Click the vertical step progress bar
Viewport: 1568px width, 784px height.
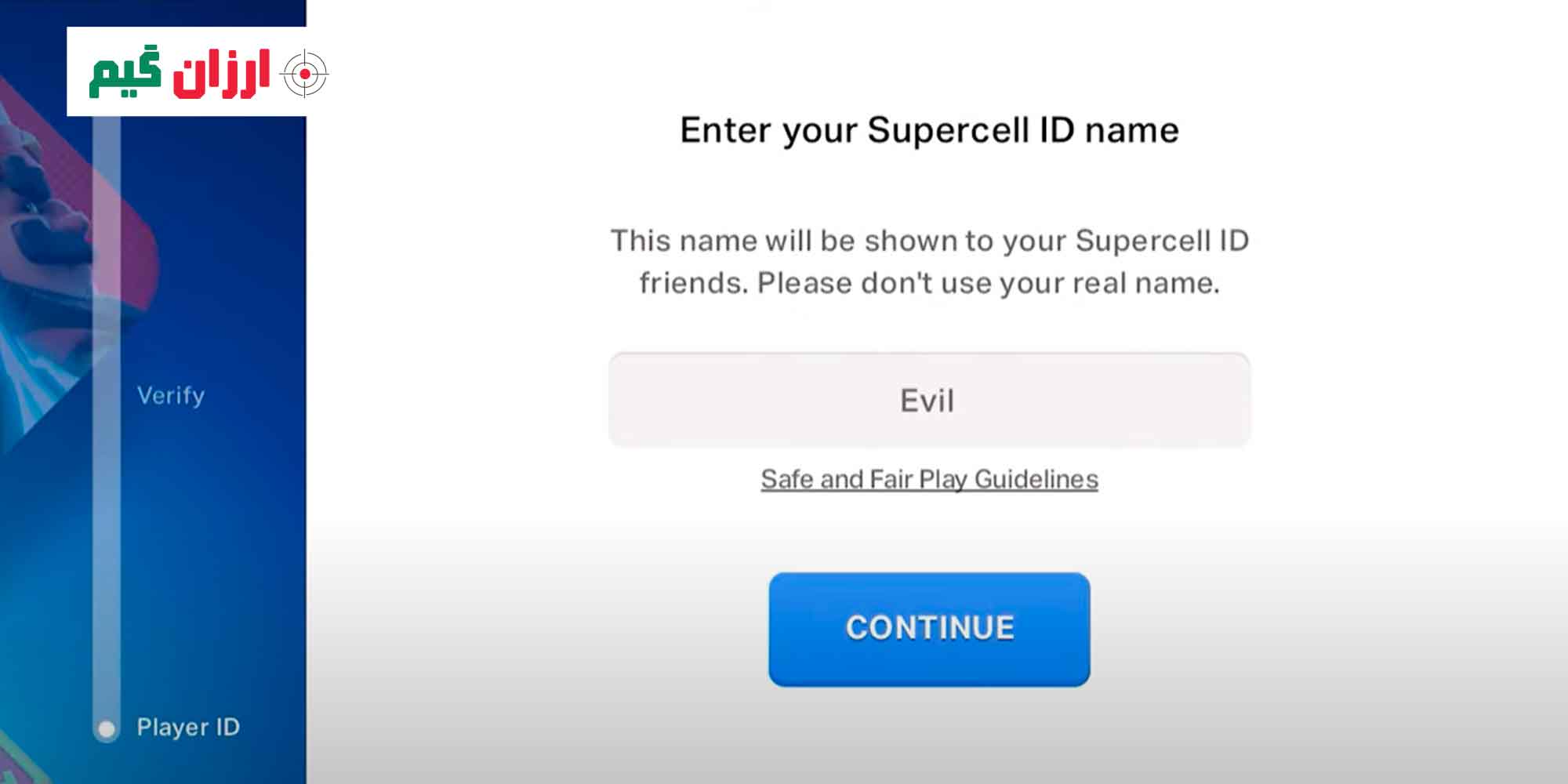[x=107, y=423]
